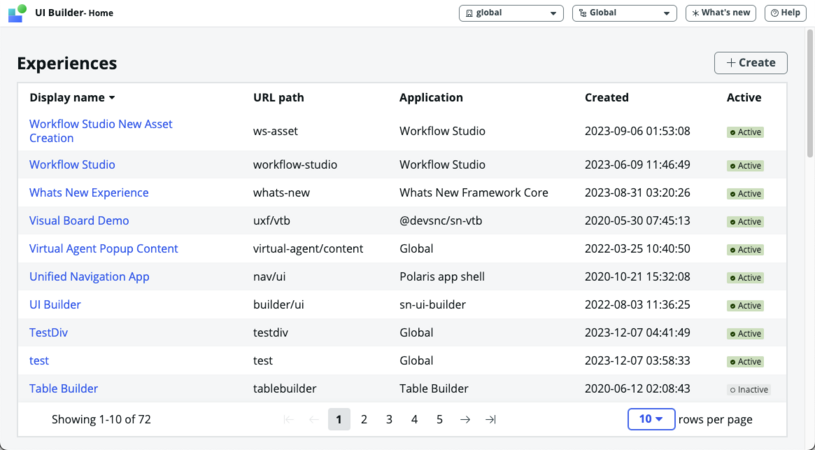Open the Workflow Studio experience link
The height and width of the screenshot is (450, 815).
click(x=72, y=165)
